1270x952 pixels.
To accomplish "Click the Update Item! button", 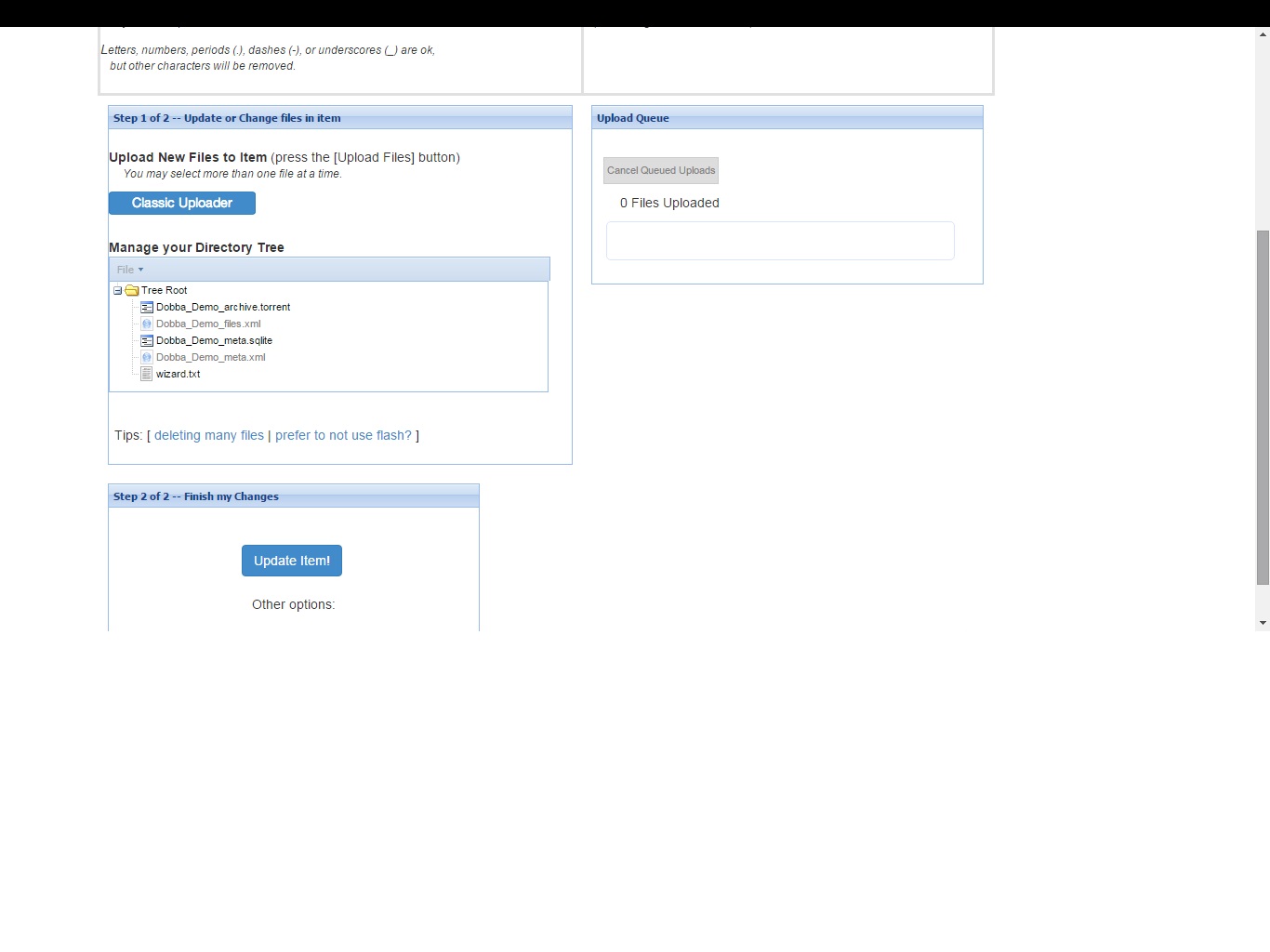I will coord(292,561).
